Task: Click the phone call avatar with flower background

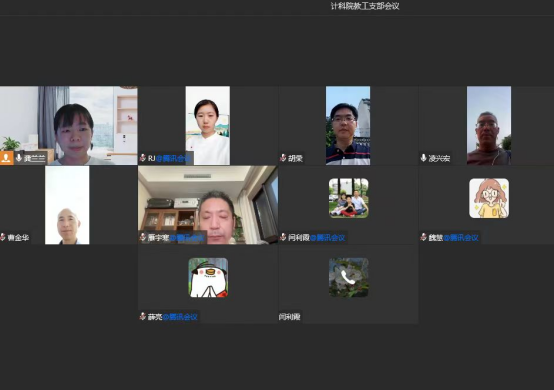Action: point(349,278)
